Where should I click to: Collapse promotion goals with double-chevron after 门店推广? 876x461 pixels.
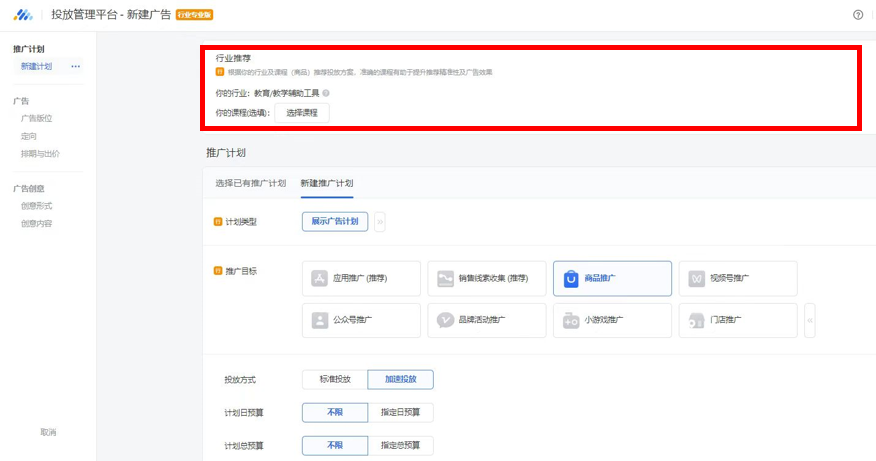coord(810,320)
